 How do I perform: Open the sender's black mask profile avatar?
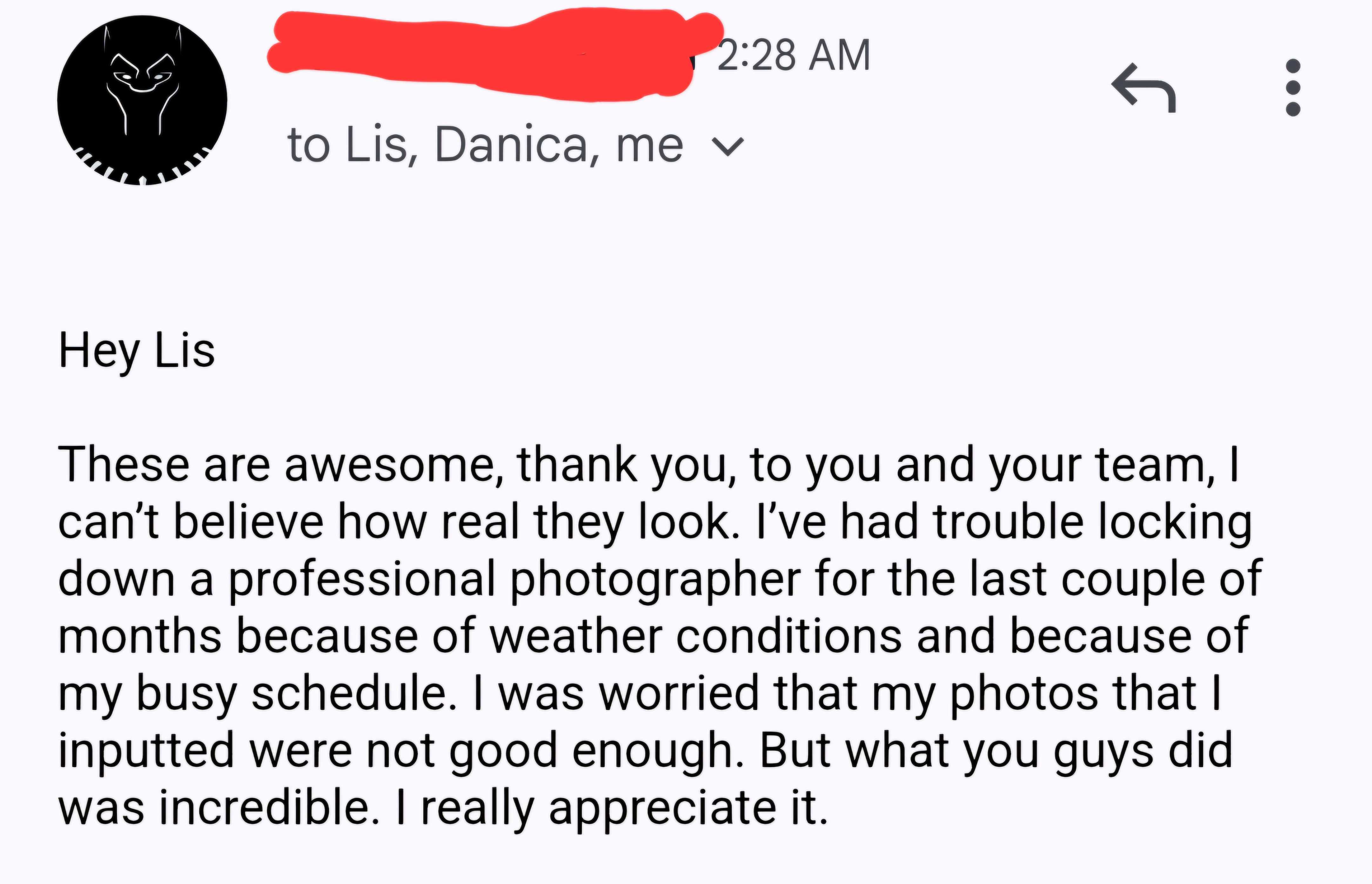(x=142, y=100)
